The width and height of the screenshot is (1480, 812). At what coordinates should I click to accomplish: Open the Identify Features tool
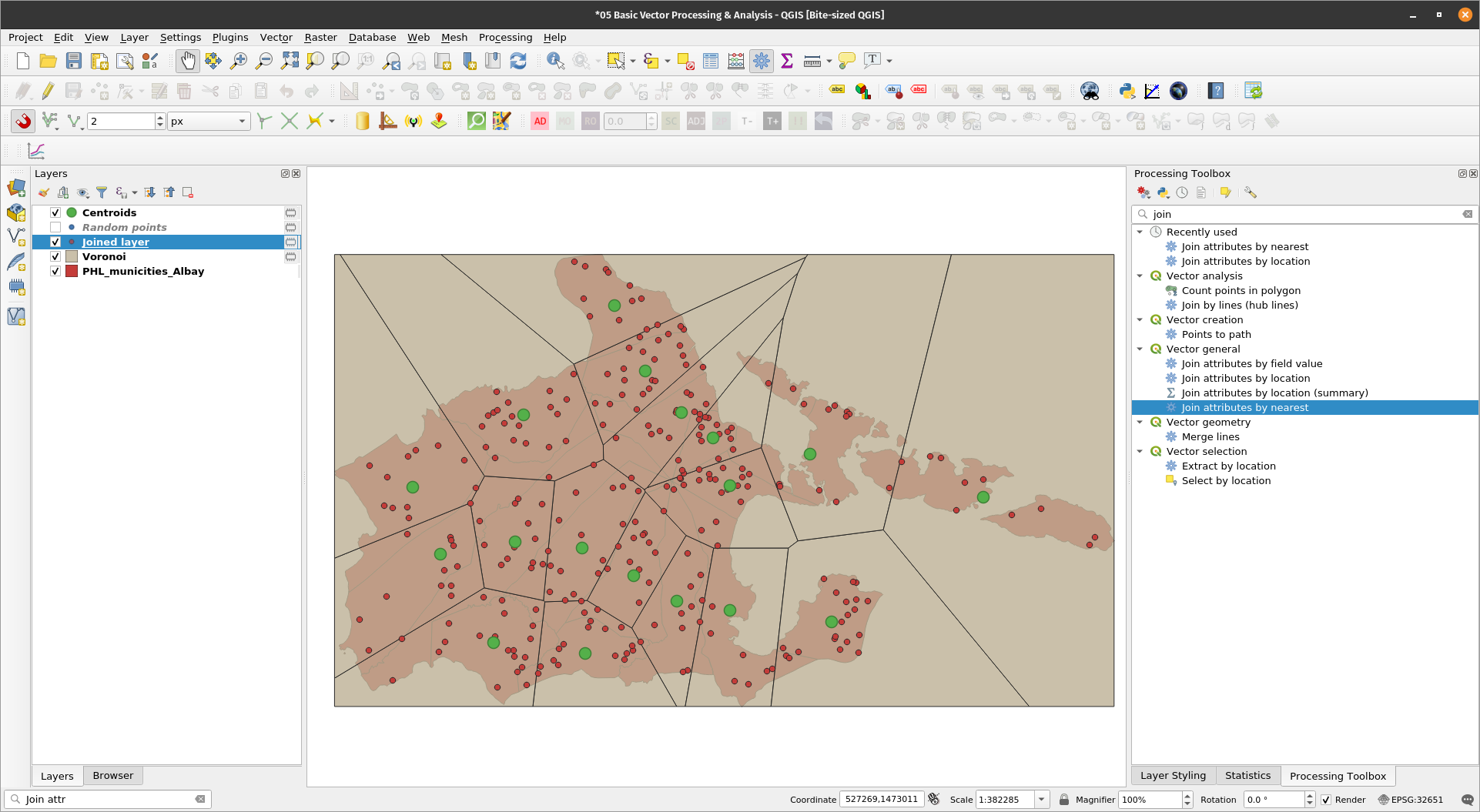[554, 61]
